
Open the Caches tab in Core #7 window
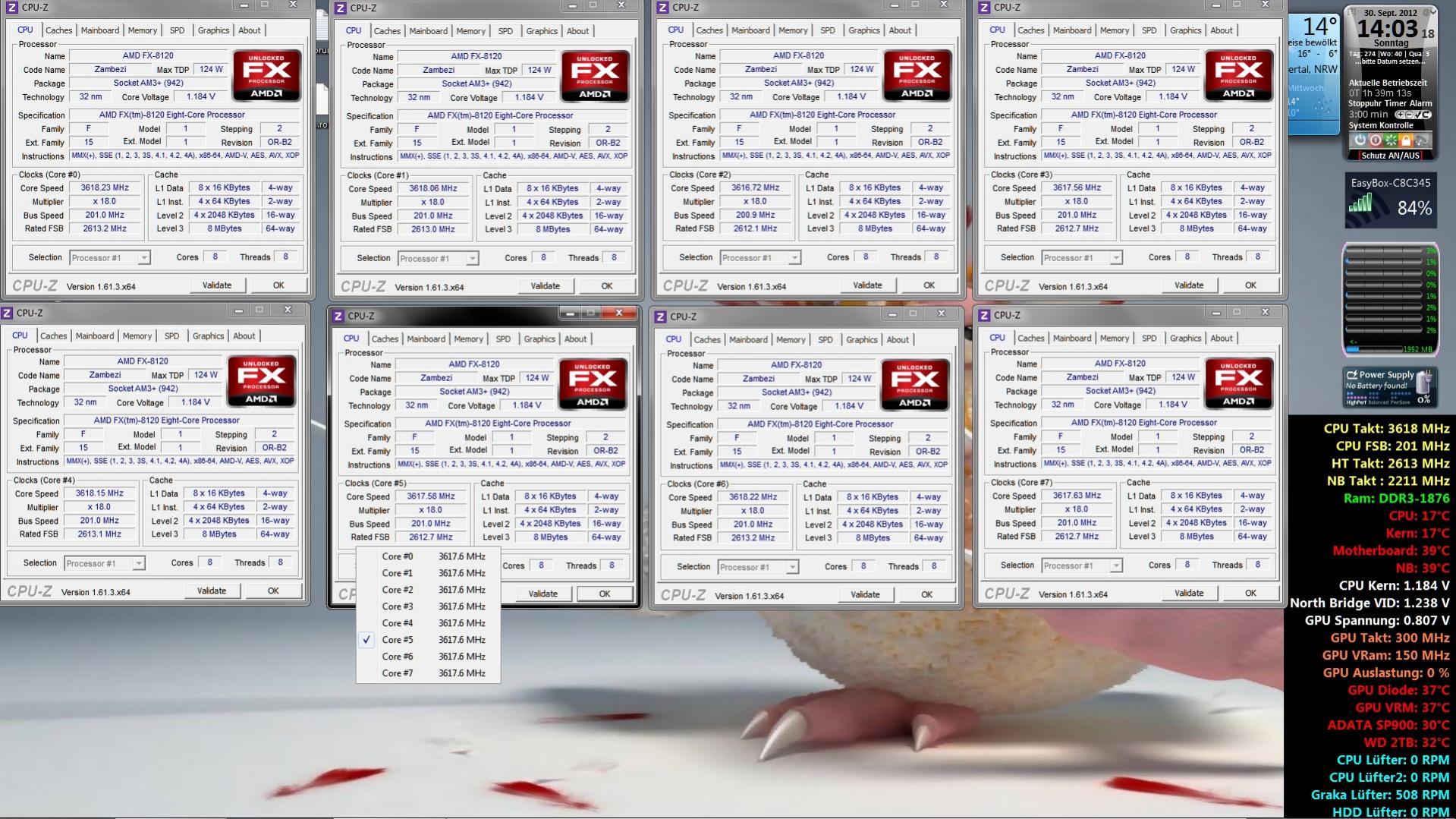(1030, 338)
